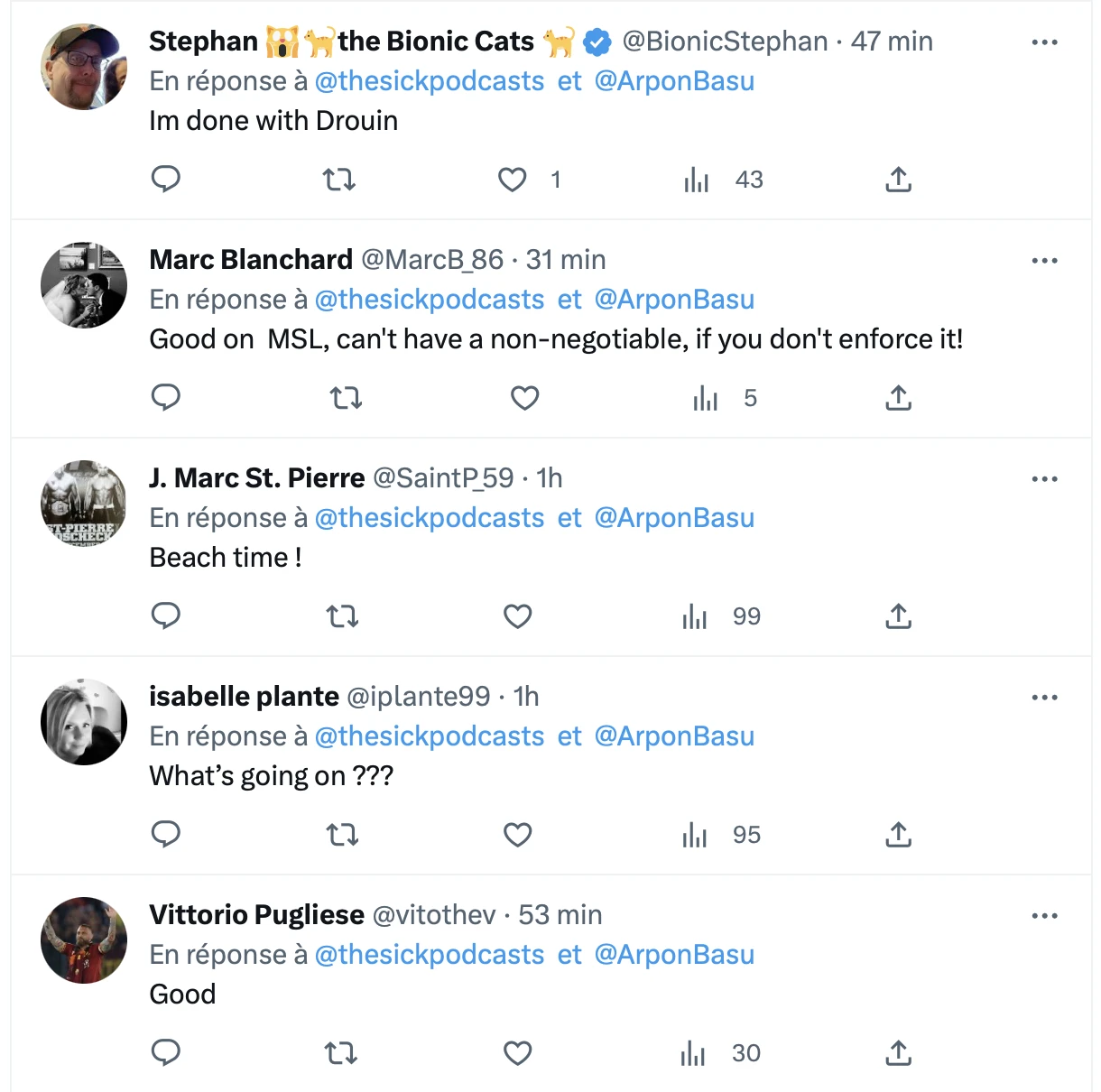The width and height of the screenshot is (1101, 1092).
Task: Share Stephan's tweet about Drouin
Action: coord(898,180)
